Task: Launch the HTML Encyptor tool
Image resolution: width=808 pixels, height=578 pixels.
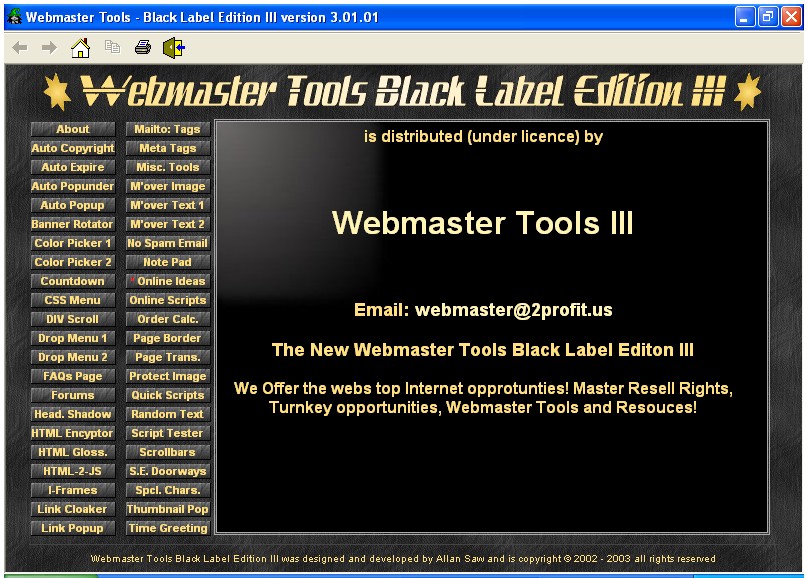Action: (x=73, y=433)
